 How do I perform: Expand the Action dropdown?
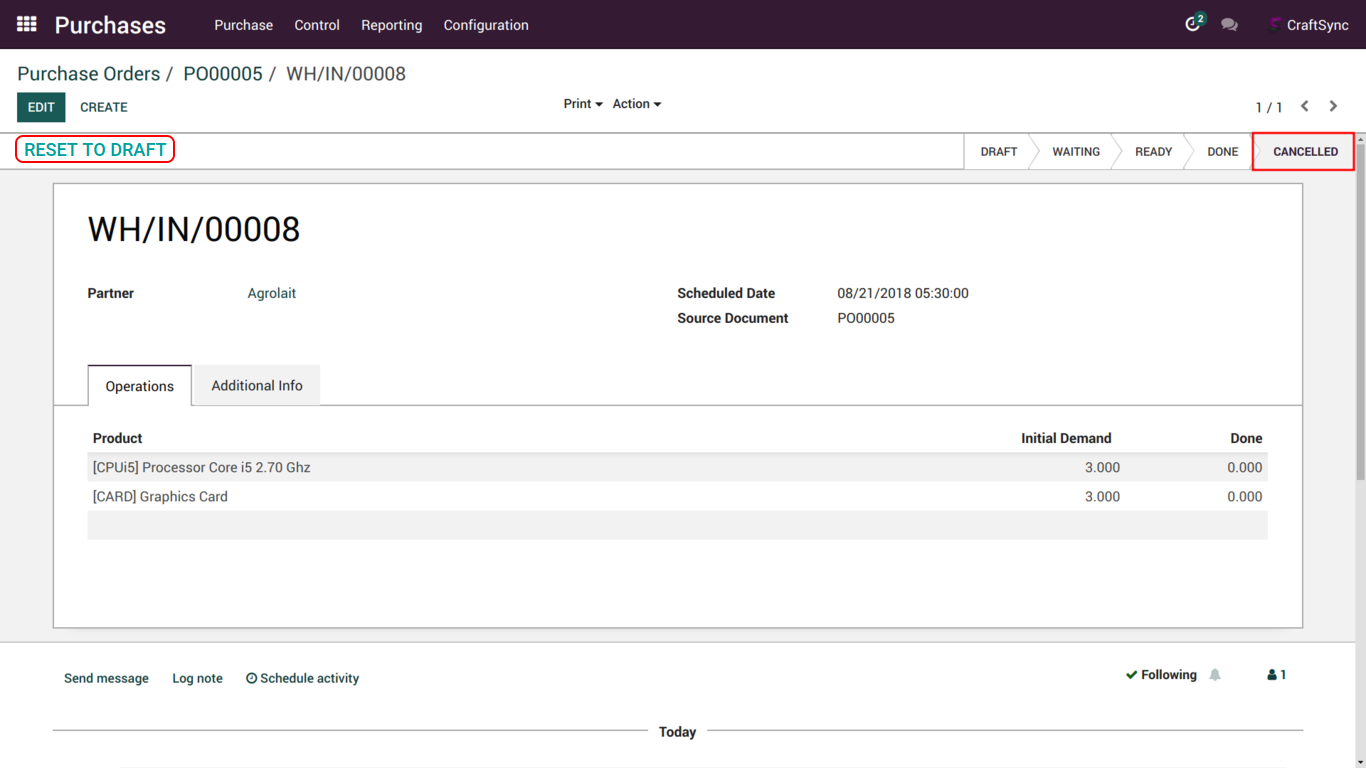(x=636, y=104)
